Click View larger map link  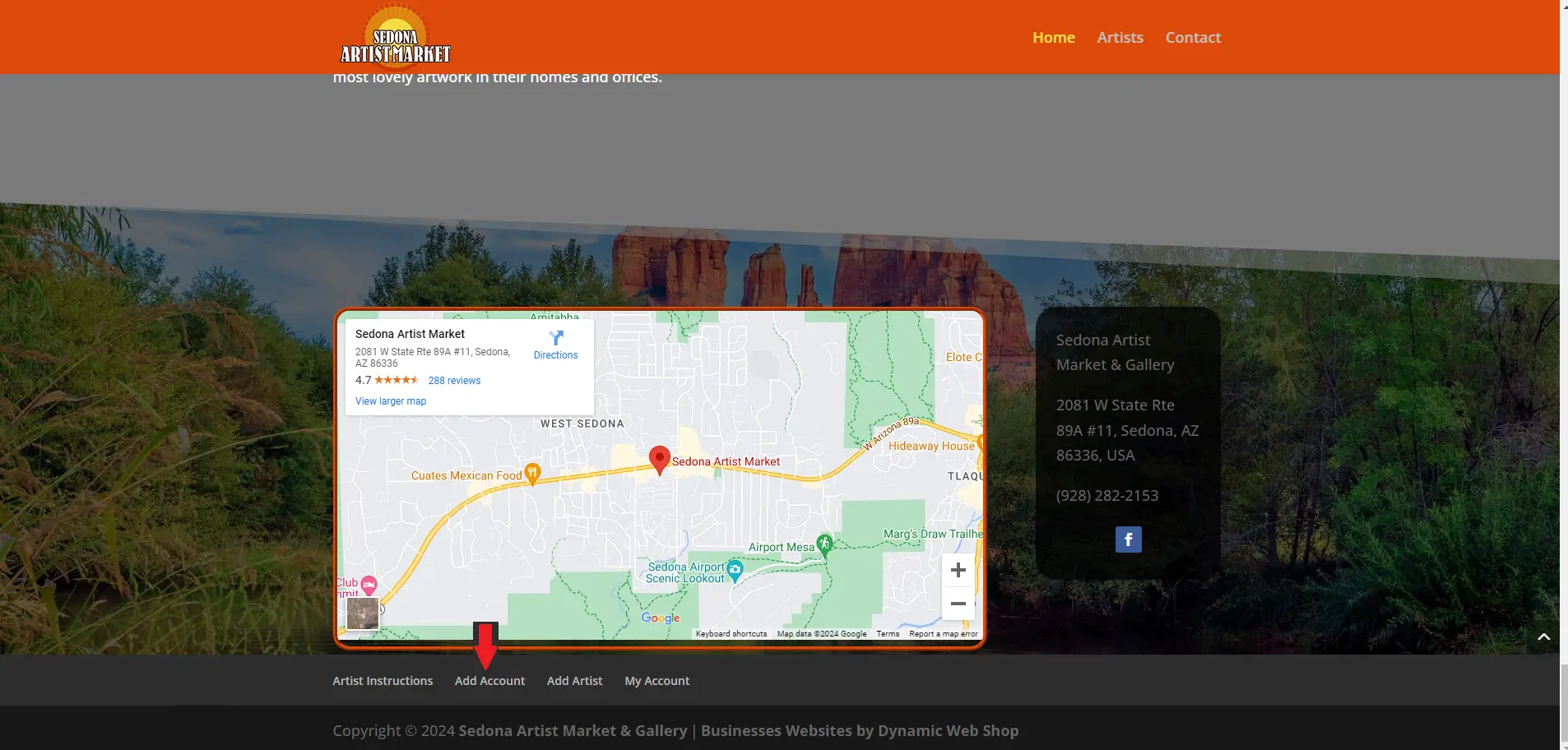pos(391,401)
